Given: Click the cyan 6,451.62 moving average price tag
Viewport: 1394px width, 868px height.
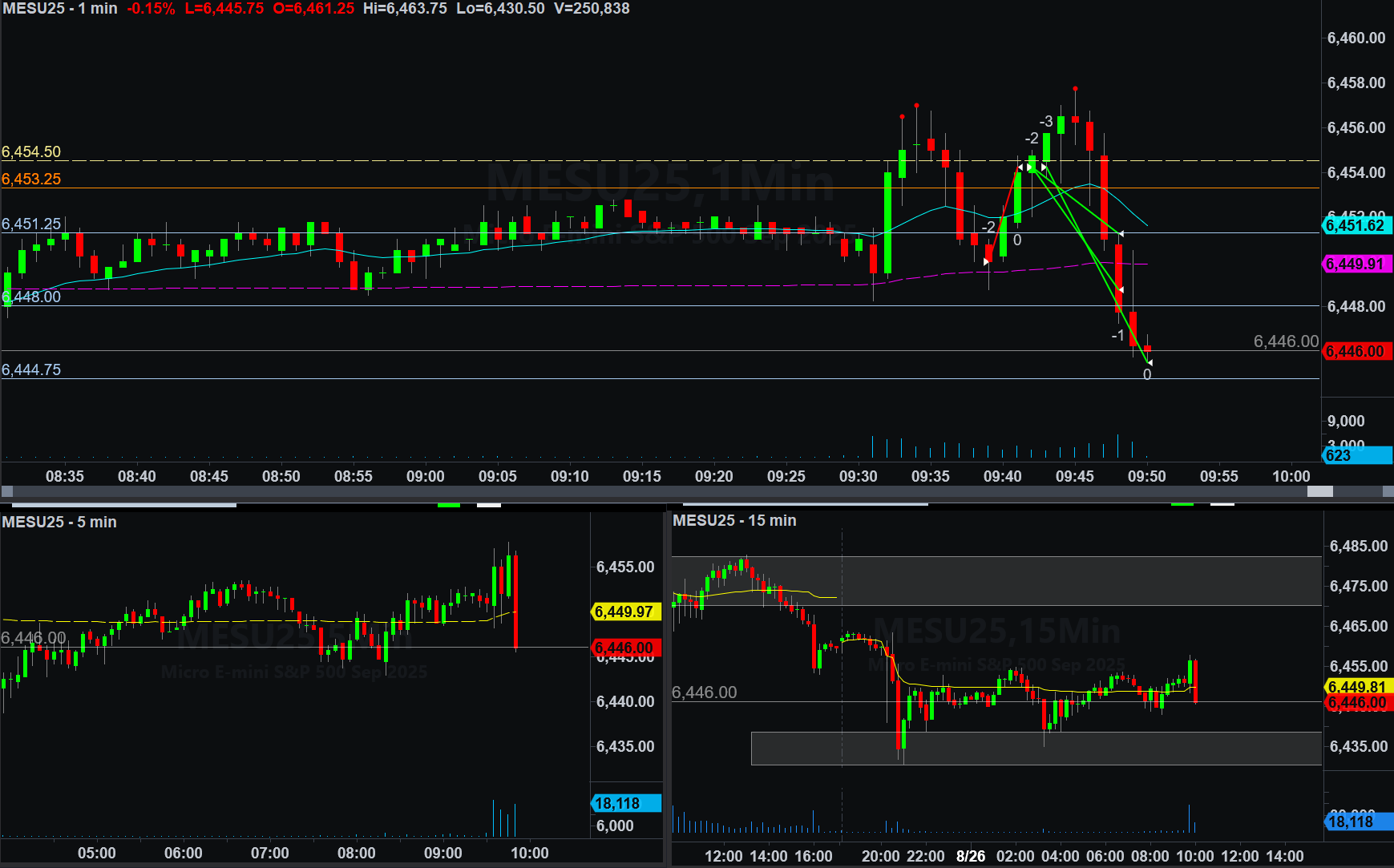Looking at the screenshot, I should coord(1356,225).
